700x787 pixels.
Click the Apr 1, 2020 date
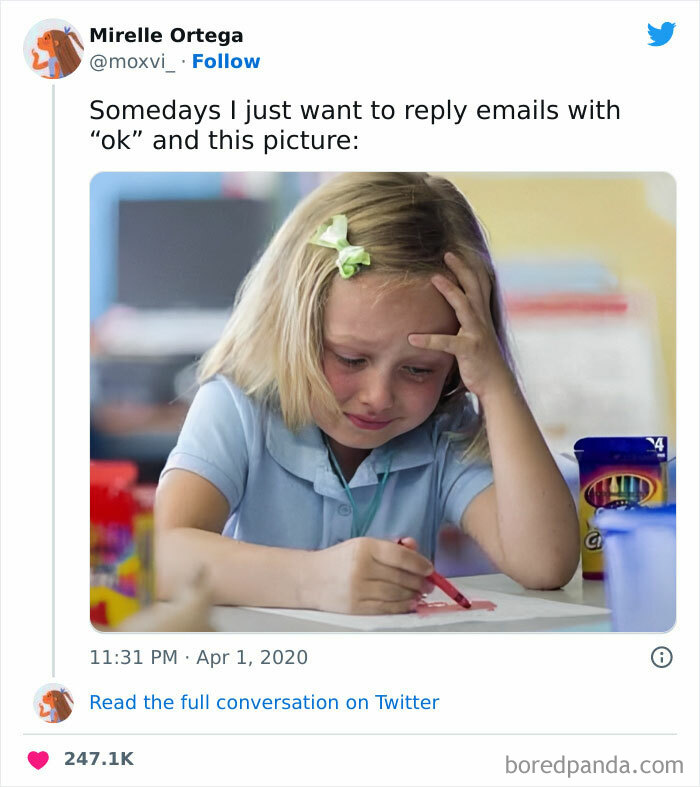tap(250, 657)
